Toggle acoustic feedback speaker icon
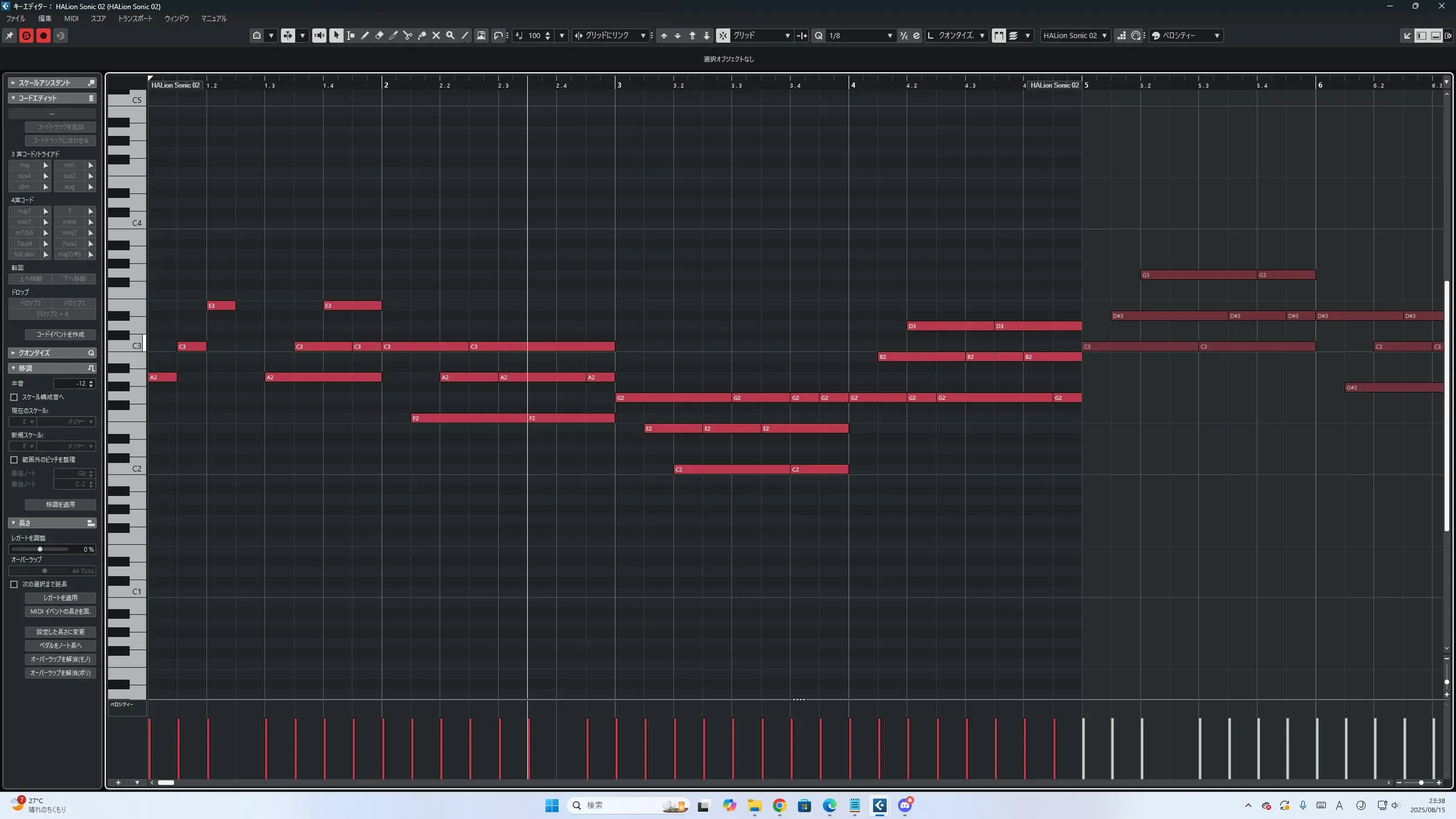Screen dimensions: 1456x819 click(x=319, y=35)
